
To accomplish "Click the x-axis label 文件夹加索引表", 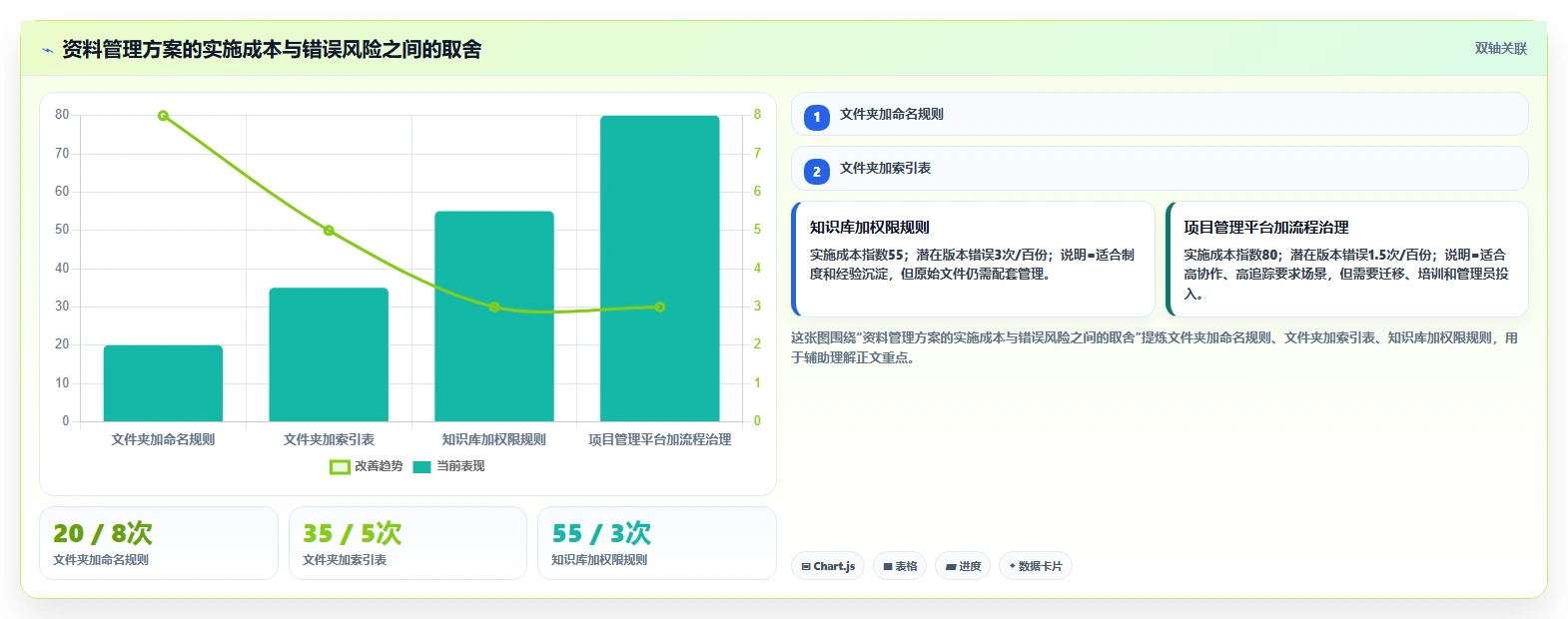I will 329,439.
